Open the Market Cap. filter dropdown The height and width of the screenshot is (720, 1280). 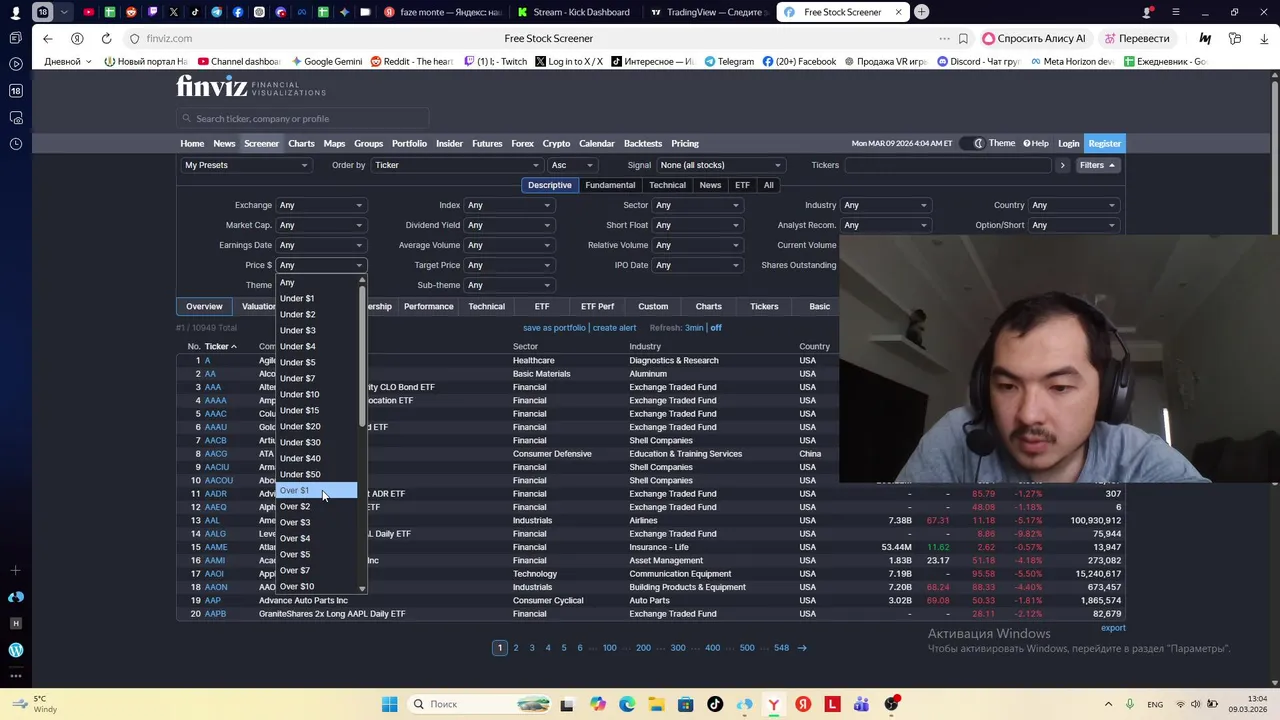coord(321,225)
